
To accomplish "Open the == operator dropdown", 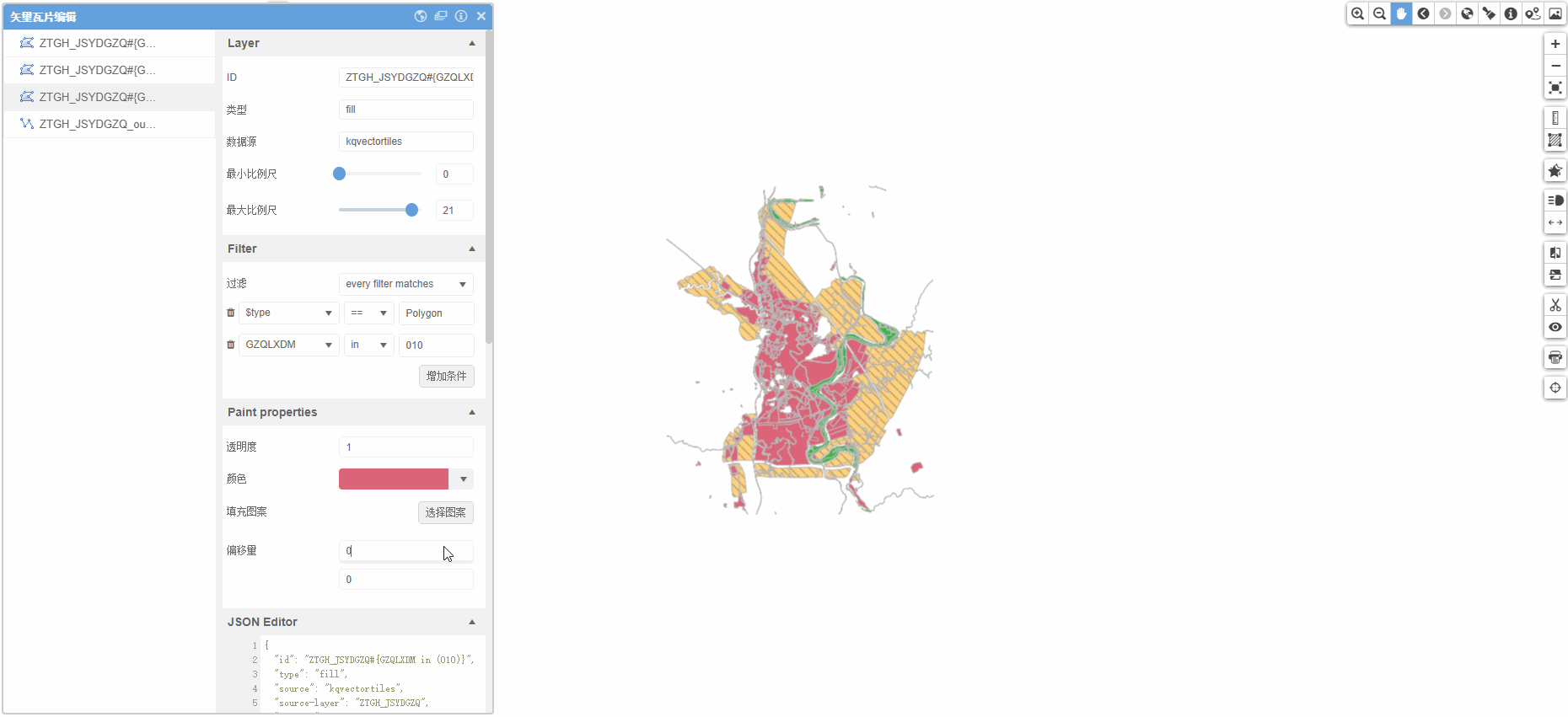I will pyautogui.click(x=369, y=313).
